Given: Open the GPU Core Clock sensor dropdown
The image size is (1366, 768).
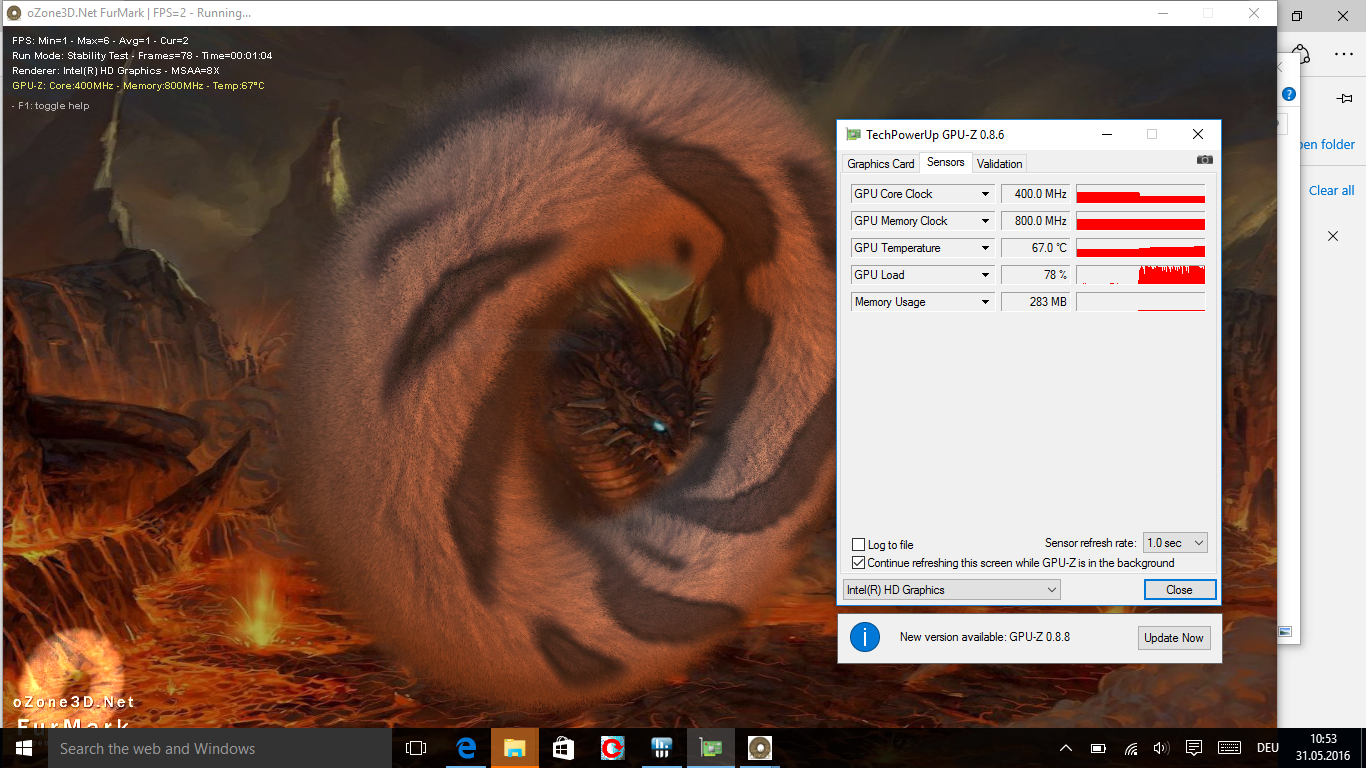Looking at the screenshot, I should coord(985,194).
